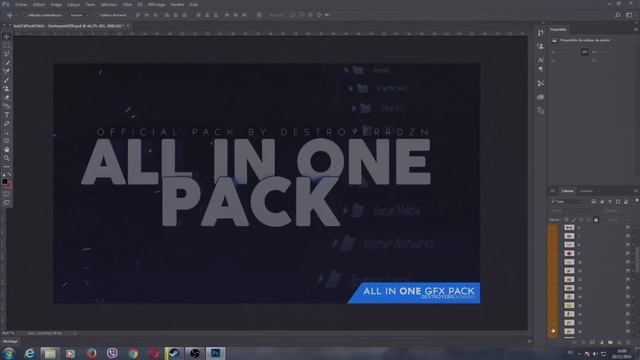Open the Calques panel options menu
The height and width of the screenshot is (360, 640).
point(636,191)
